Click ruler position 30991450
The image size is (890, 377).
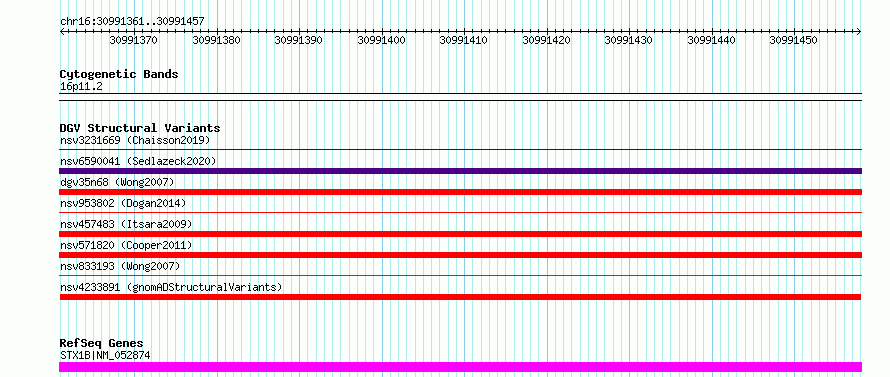[x=794, y=40]
